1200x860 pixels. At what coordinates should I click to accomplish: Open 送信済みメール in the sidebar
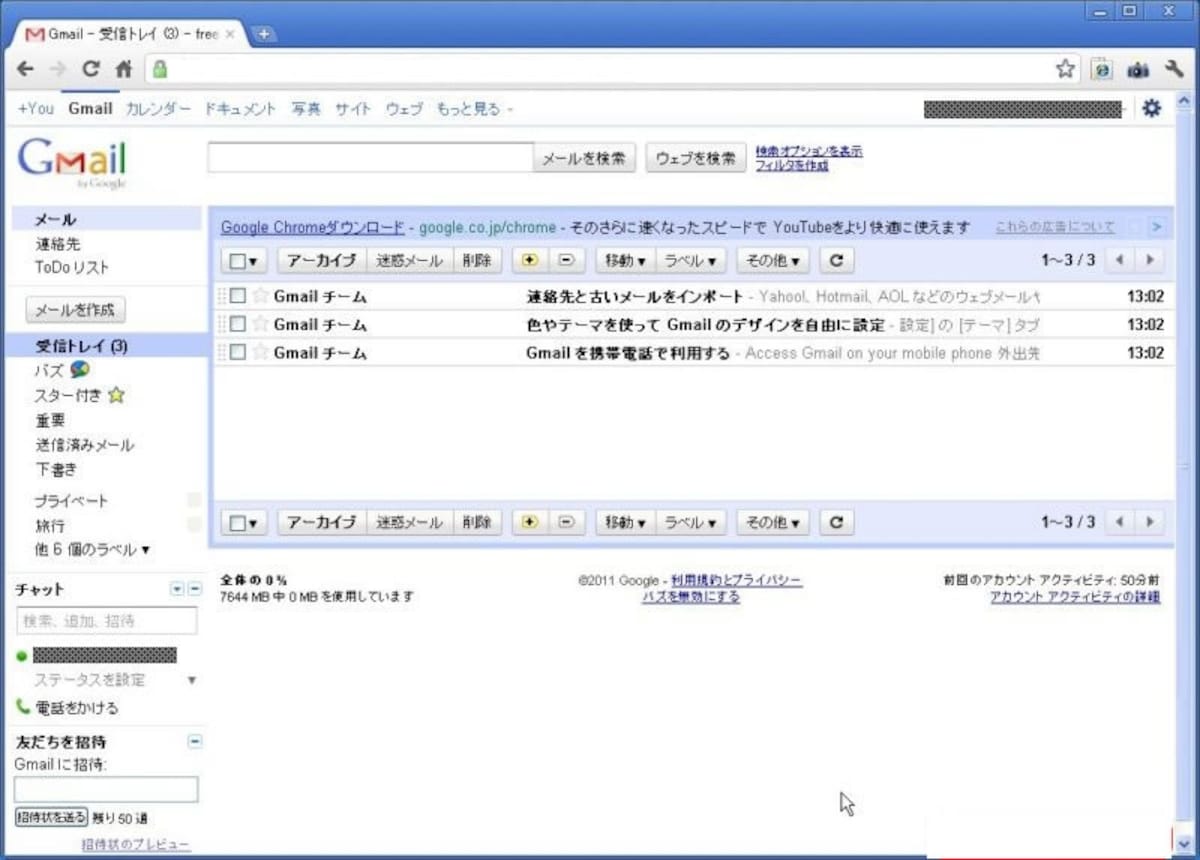84,445
